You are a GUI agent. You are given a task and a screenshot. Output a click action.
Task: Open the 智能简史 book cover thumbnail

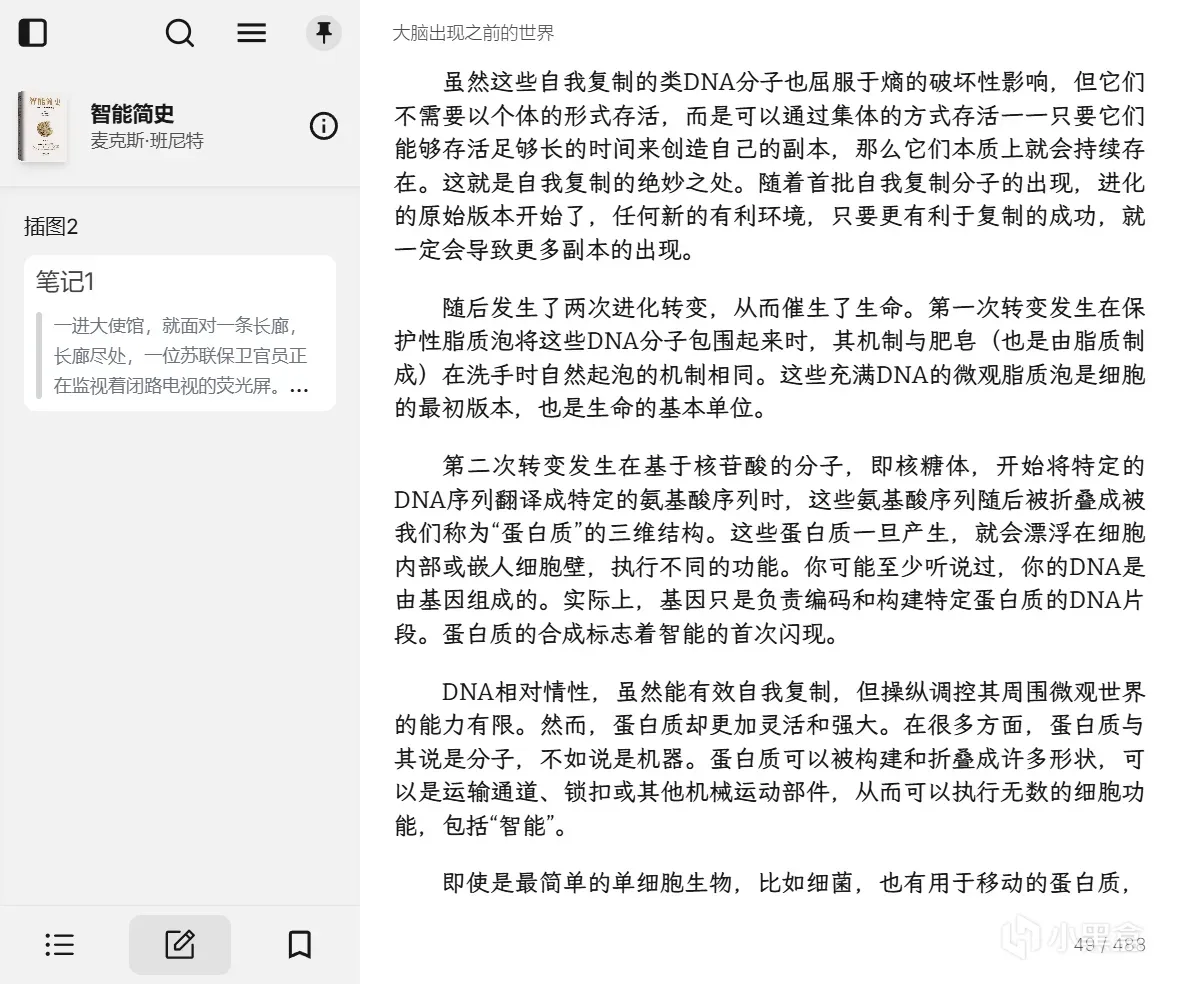[x=43, y=127]
